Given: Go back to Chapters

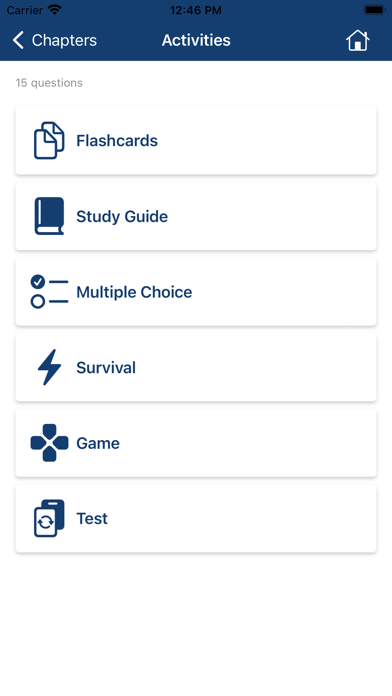Looking at the screenshot, I should tap(55, 40).
